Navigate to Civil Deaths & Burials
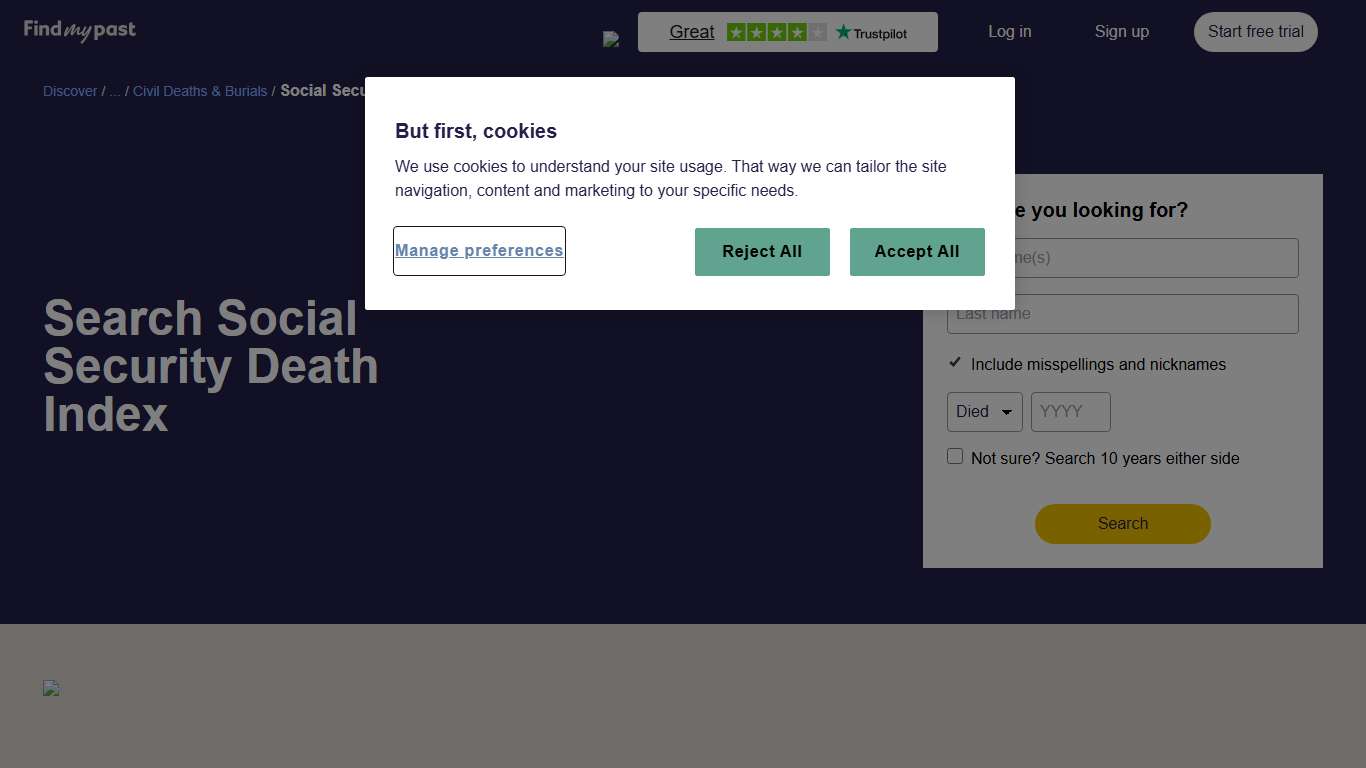The width and height of the screenshot is (1366, 768). pos(200,91)
